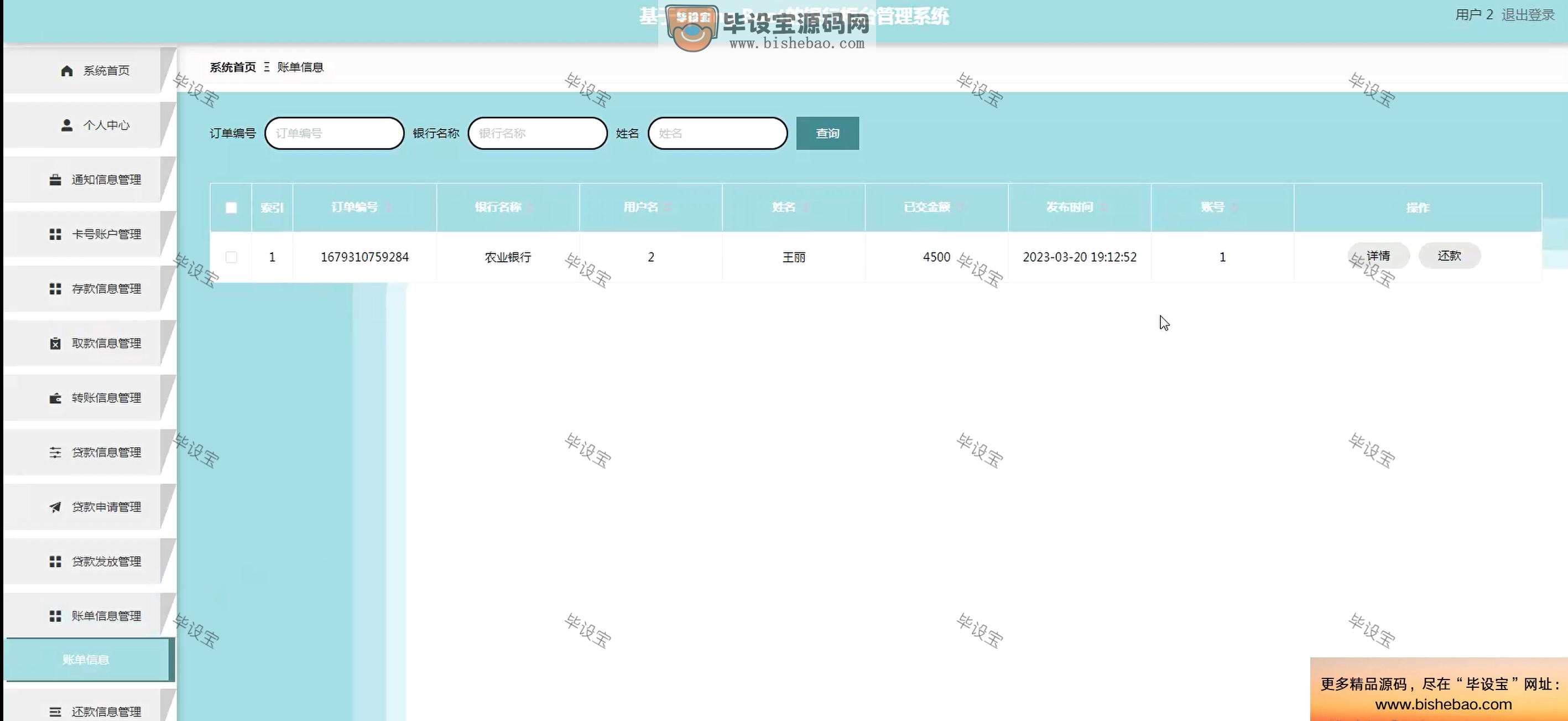Open 详情 for the 农业银行 bill
The height and width of the screenshot is (721, 1568).
pos(1378,256)
